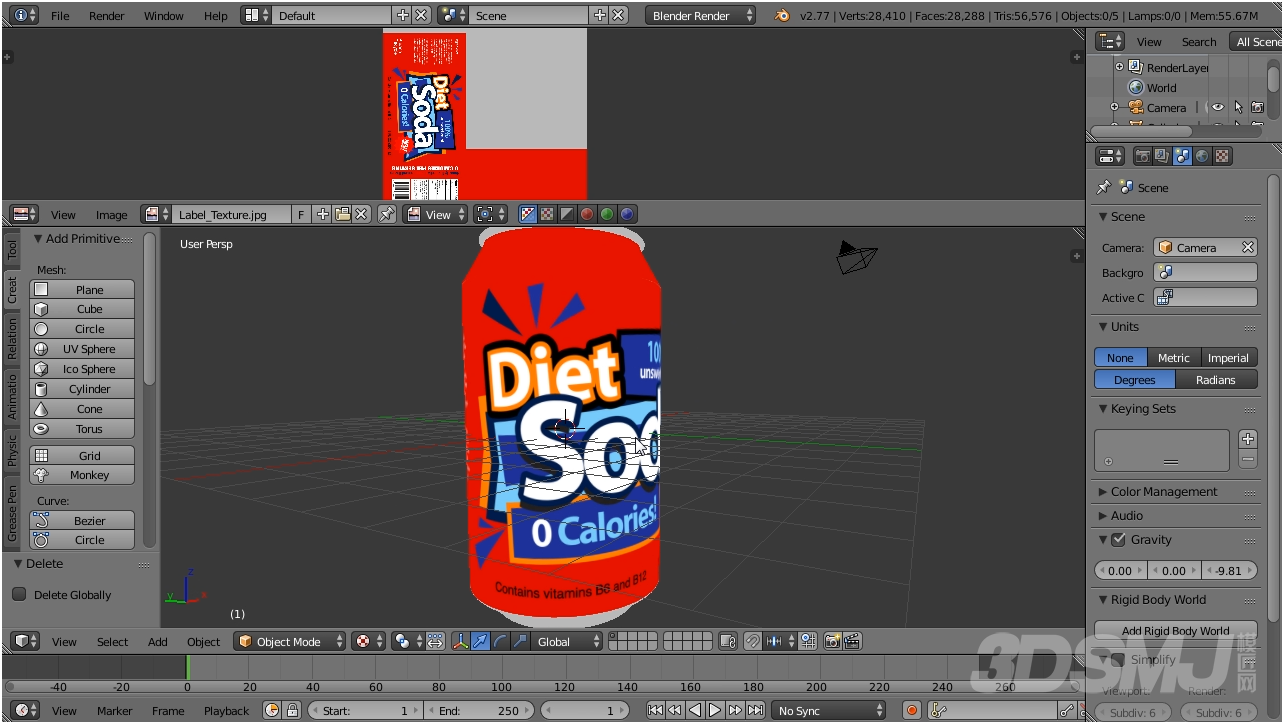1284x724 pixels.
Task: Show green channel in image editor
Action: point(607,214)
